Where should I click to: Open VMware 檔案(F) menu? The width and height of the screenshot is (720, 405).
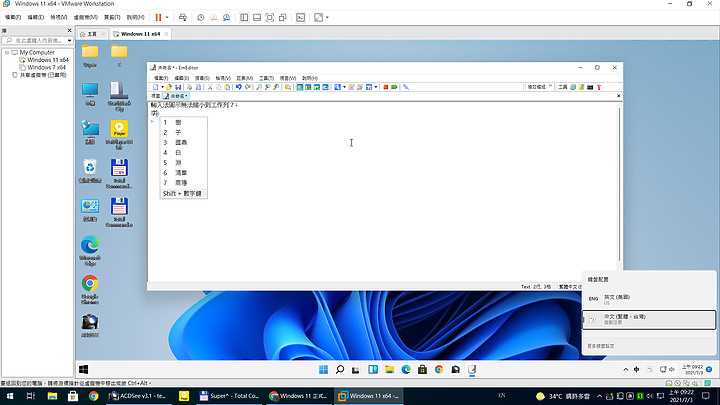tap(13, 17)
